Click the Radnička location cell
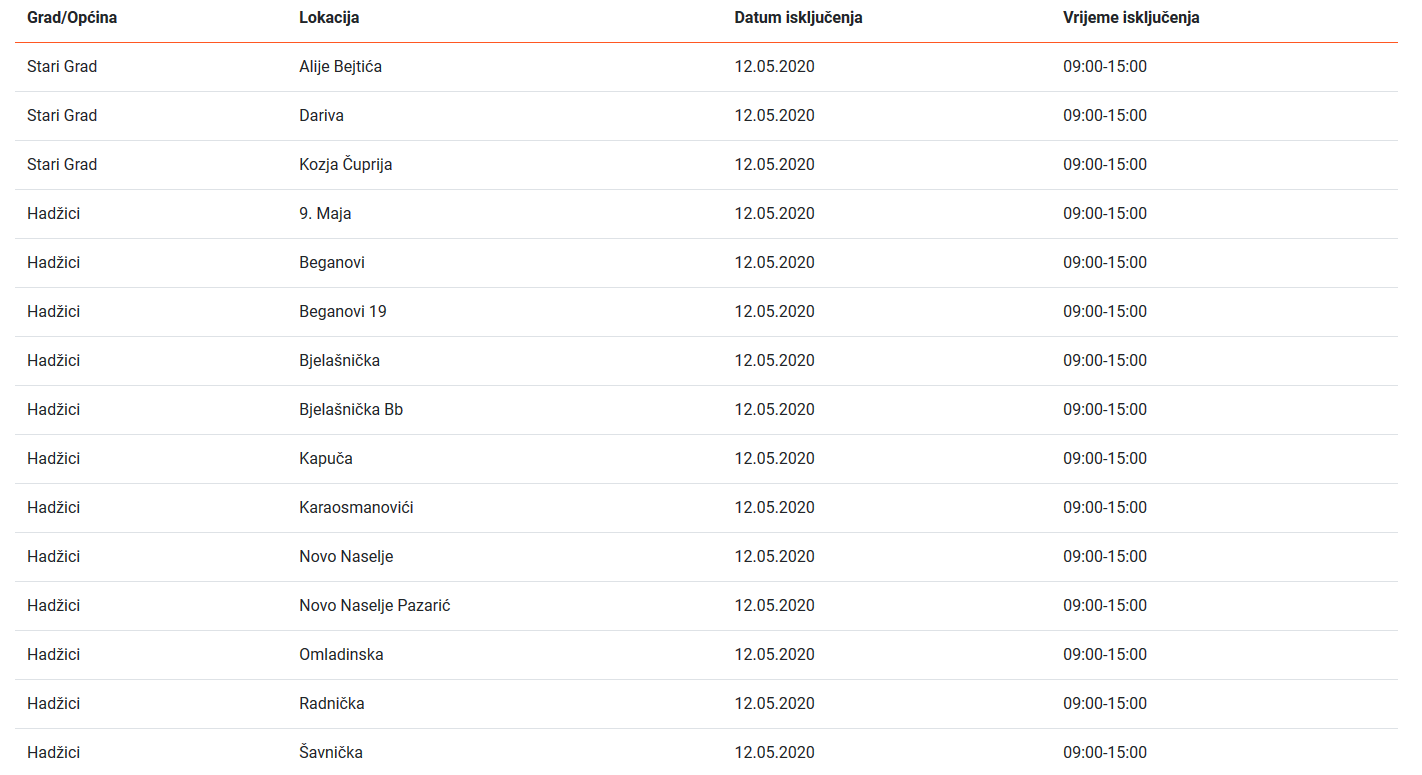1422x775 pixels. point(331,704)
